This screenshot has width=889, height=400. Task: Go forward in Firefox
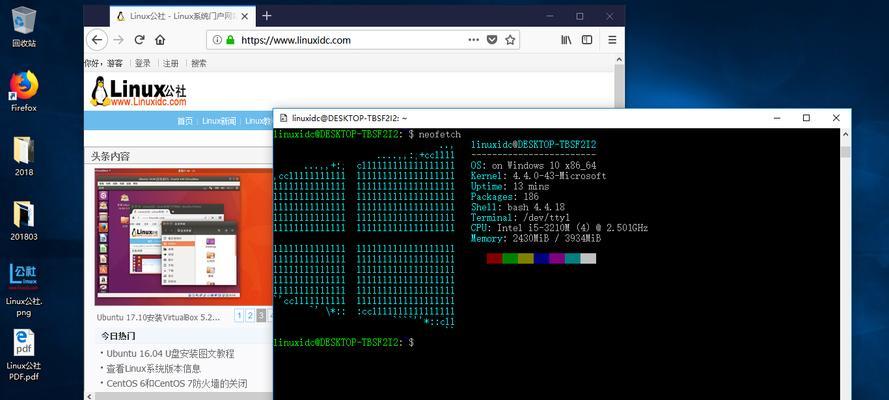tap(118, 40)
